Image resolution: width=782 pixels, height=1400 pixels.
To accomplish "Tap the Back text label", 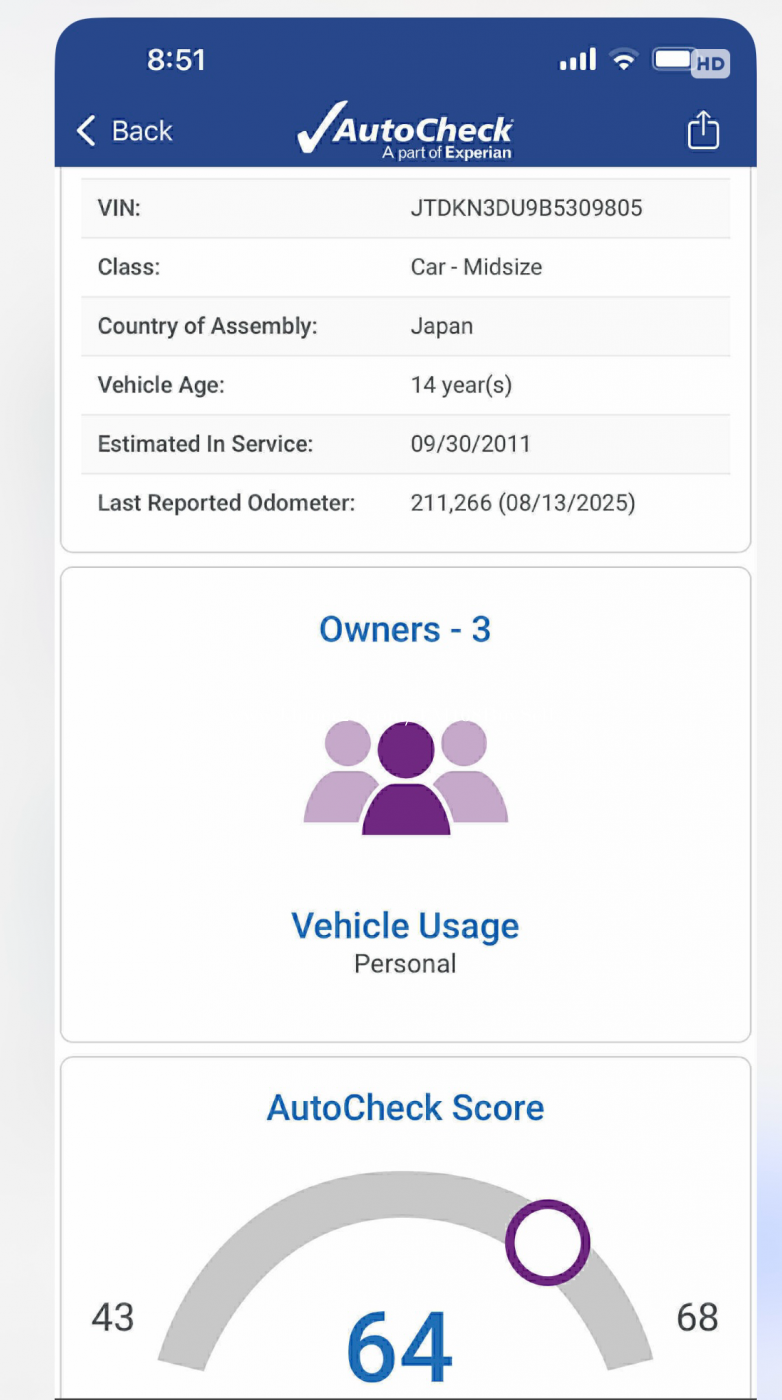I will click(142, 131).
